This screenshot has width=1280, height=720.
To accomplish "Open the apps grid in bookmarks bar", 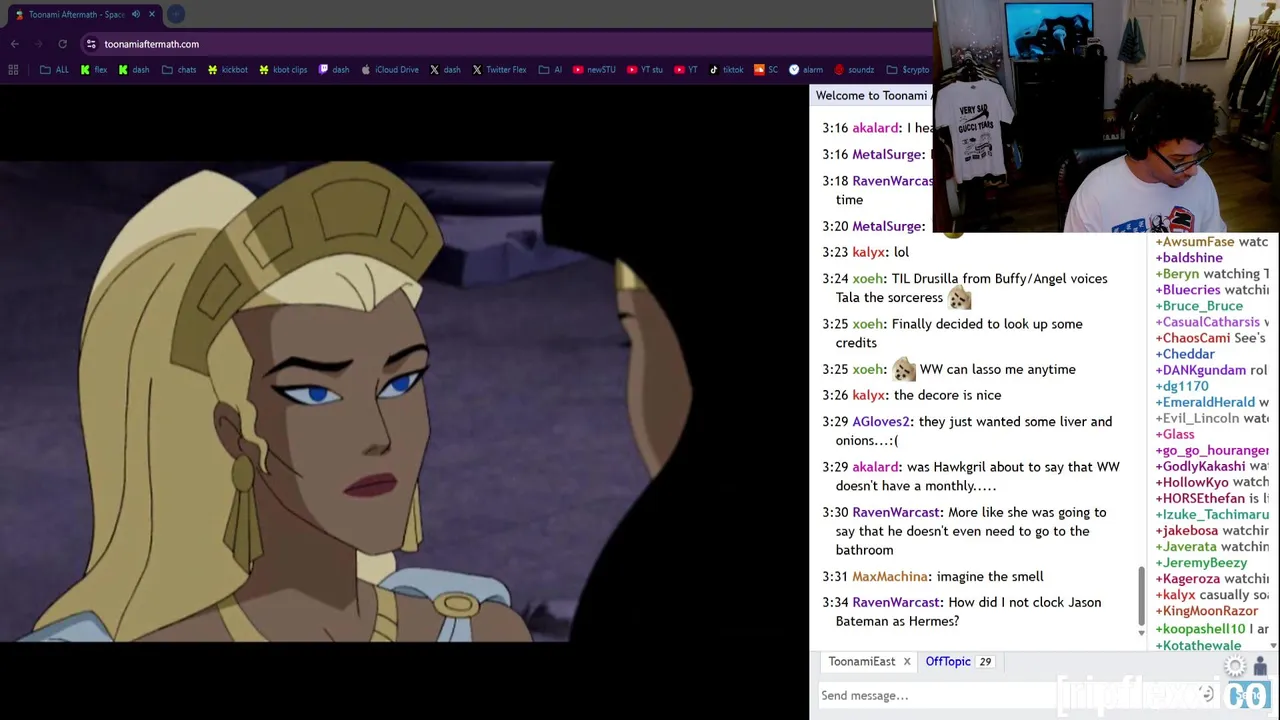I will click(x=13, y=70).
